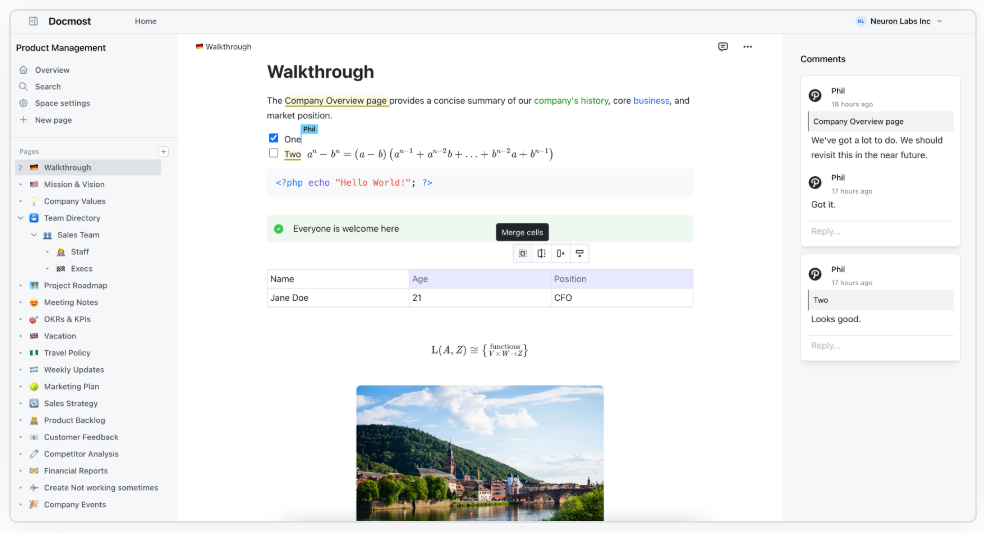Click the airplane icon for Create Not working

click(34, 488)
